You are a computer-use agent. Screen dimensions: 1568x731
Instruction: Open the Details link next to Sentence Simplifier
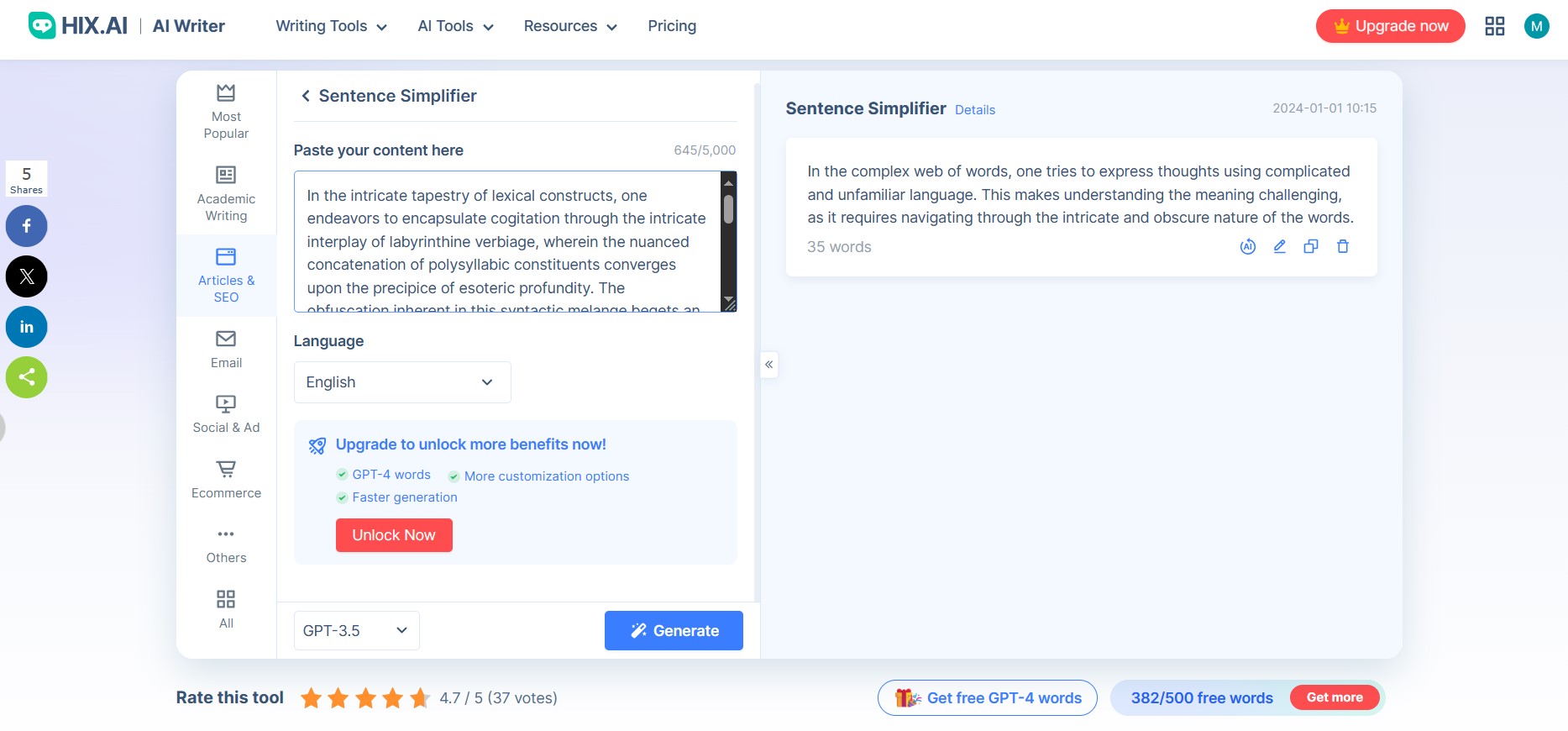[x=974, y=109]
